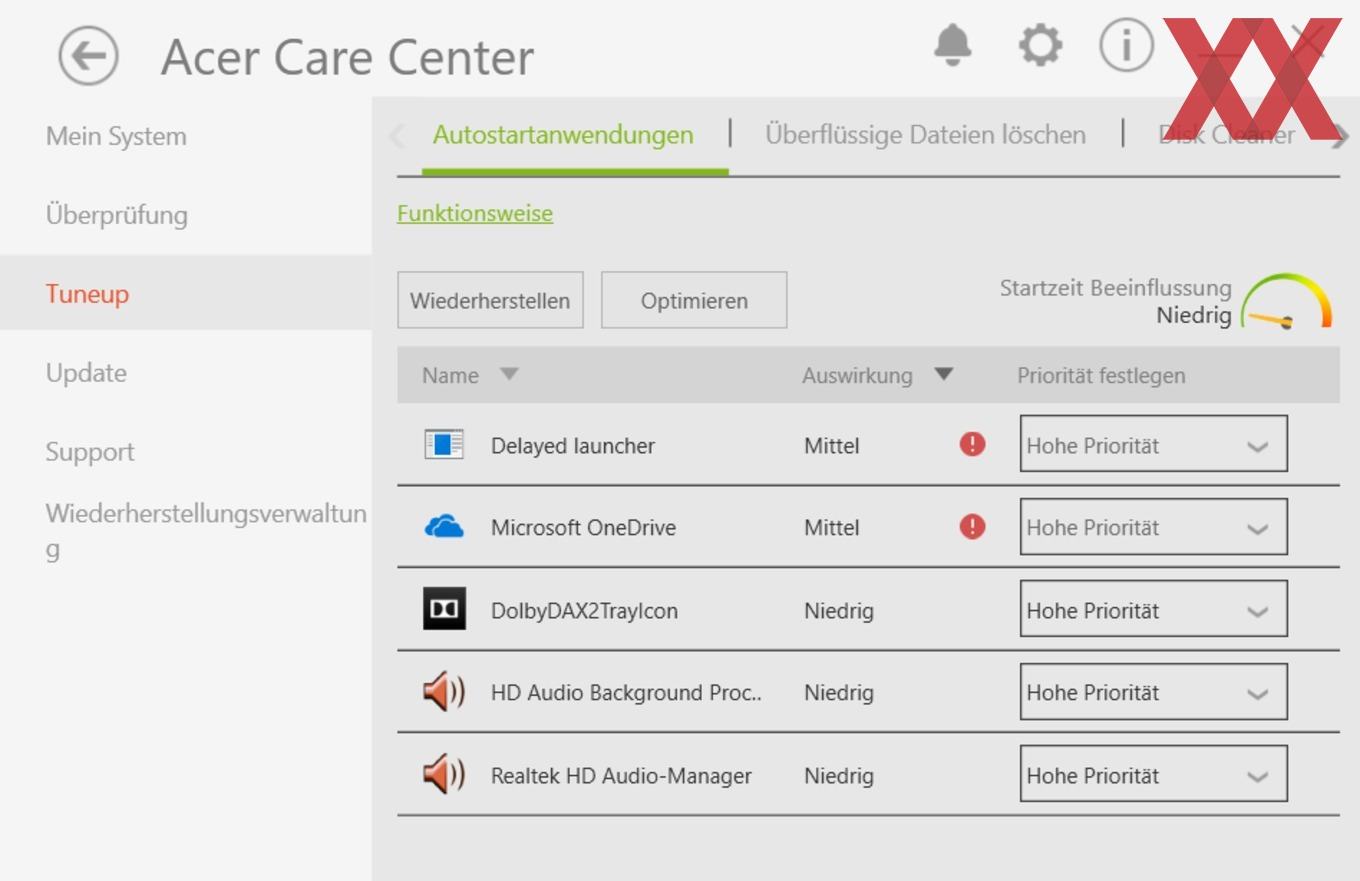
Task: Click Mittel impact for Microsoft OneDrive
Action: click(831, 528)
